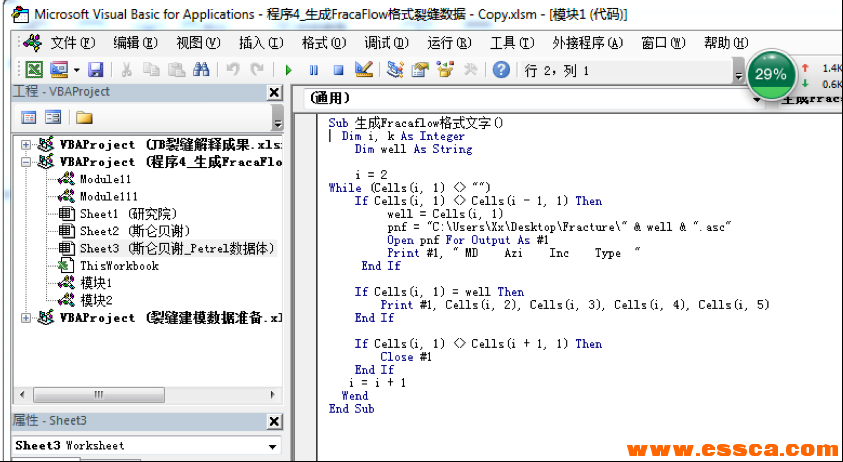Click the 行 2, 列 1 position indicator

pyautogui.click(x=557, y=70)
